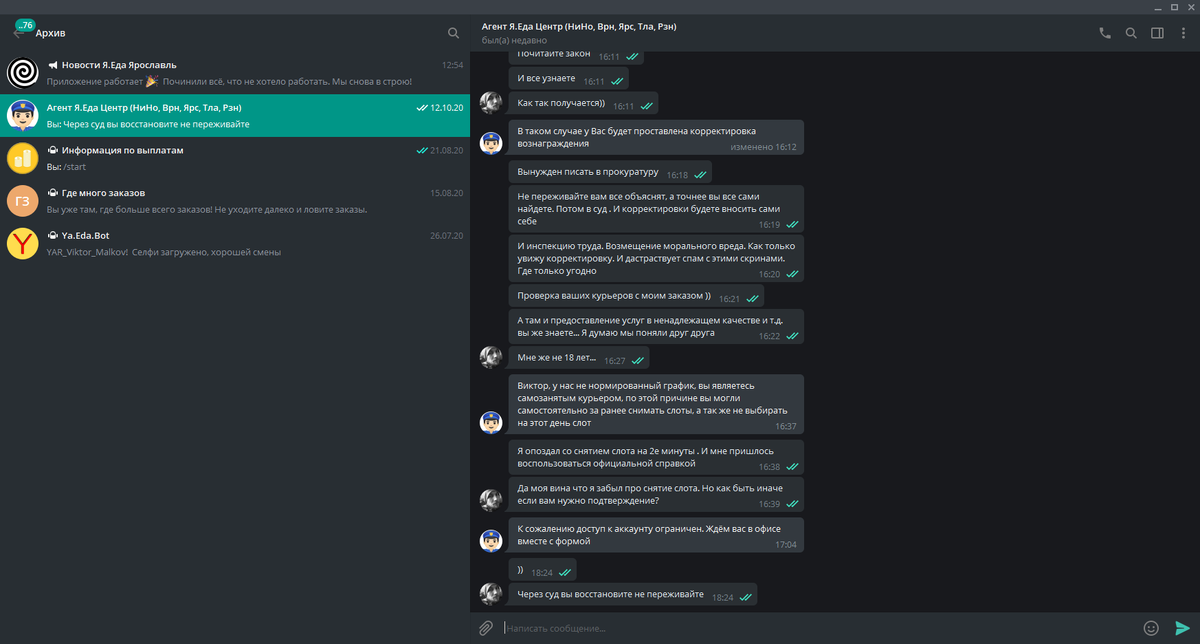The height and width of the screenshot is (644, 1200).
Task: Click message starting И инспекцию труда
Action: point(656,258)
